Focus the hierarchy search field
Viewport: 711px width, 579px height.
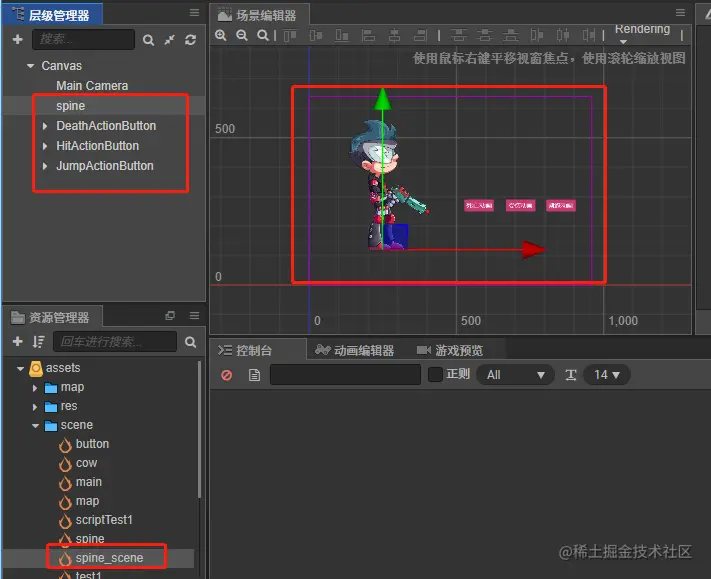coord(83,39)
